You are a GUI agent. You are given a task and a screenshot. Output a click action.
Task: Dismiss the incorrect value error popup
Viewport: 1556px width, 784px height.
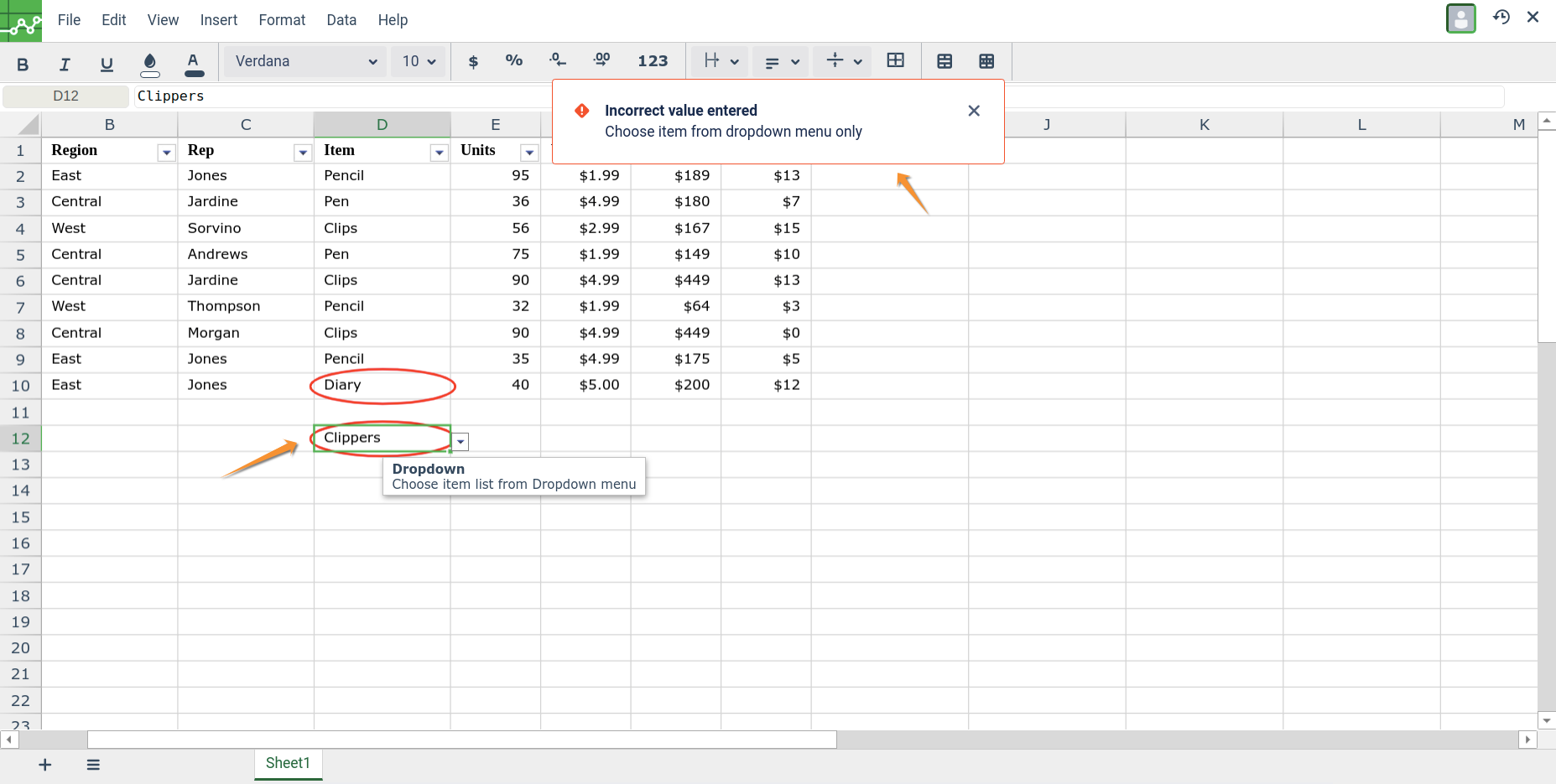click(974, 111)
